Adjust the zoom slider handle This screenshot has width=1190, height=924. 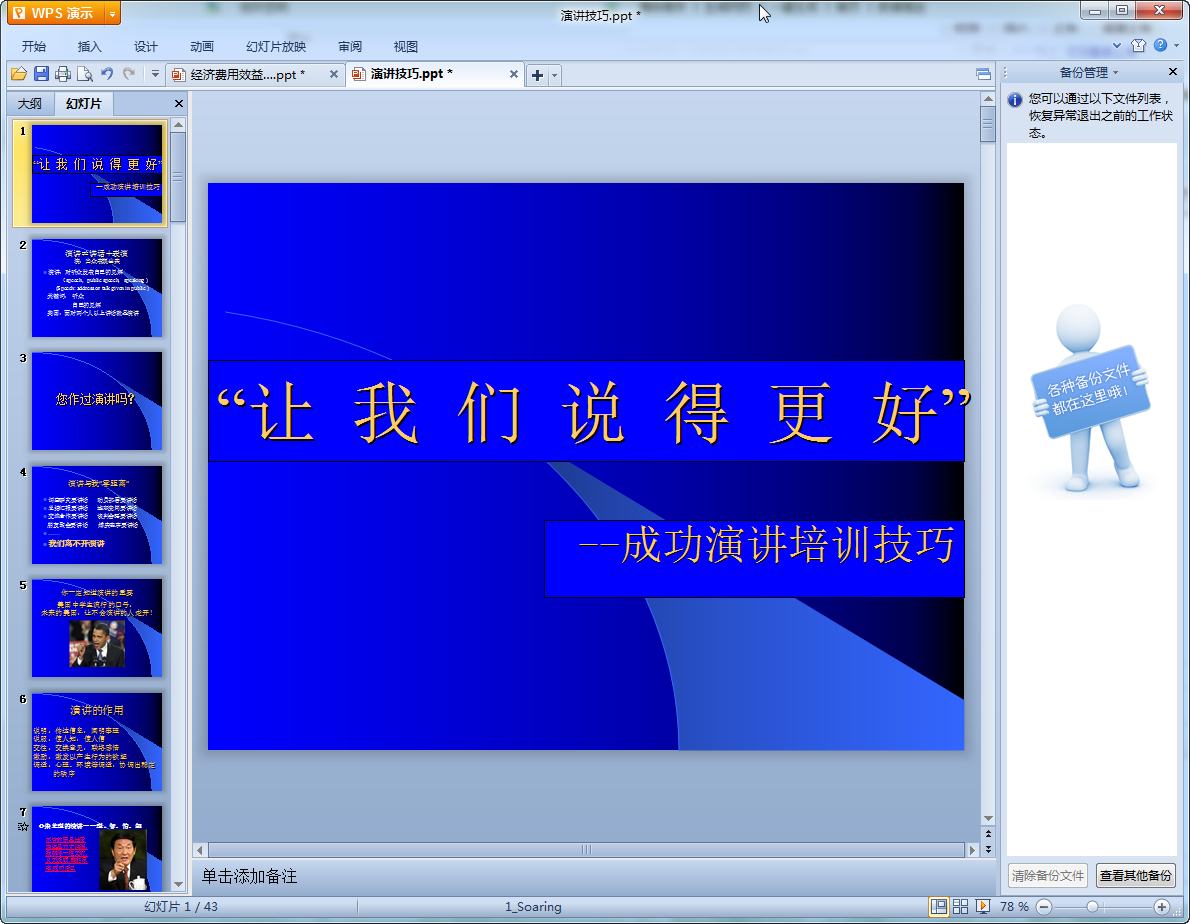tap(1092, 907)
